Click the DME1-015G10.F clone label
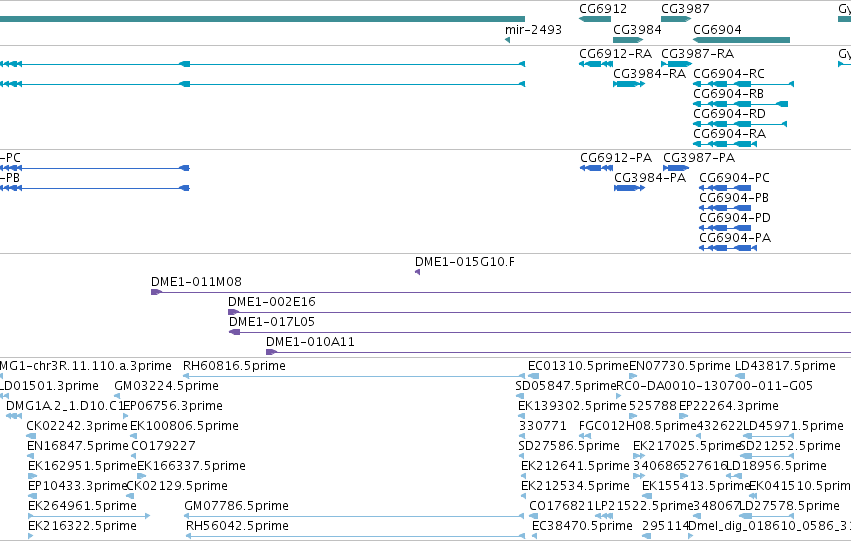 [465, 262]
